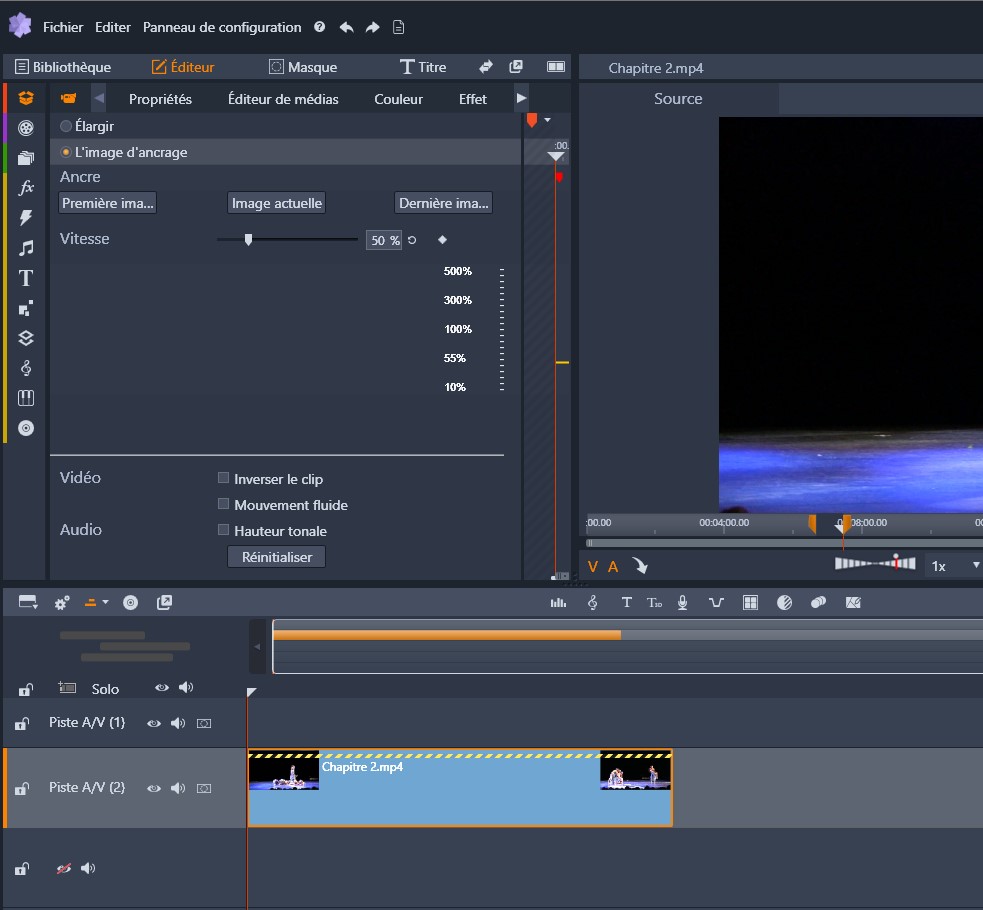
Task: Hide video for Piste A/V (1) track
Action: (x=154, y=722)
